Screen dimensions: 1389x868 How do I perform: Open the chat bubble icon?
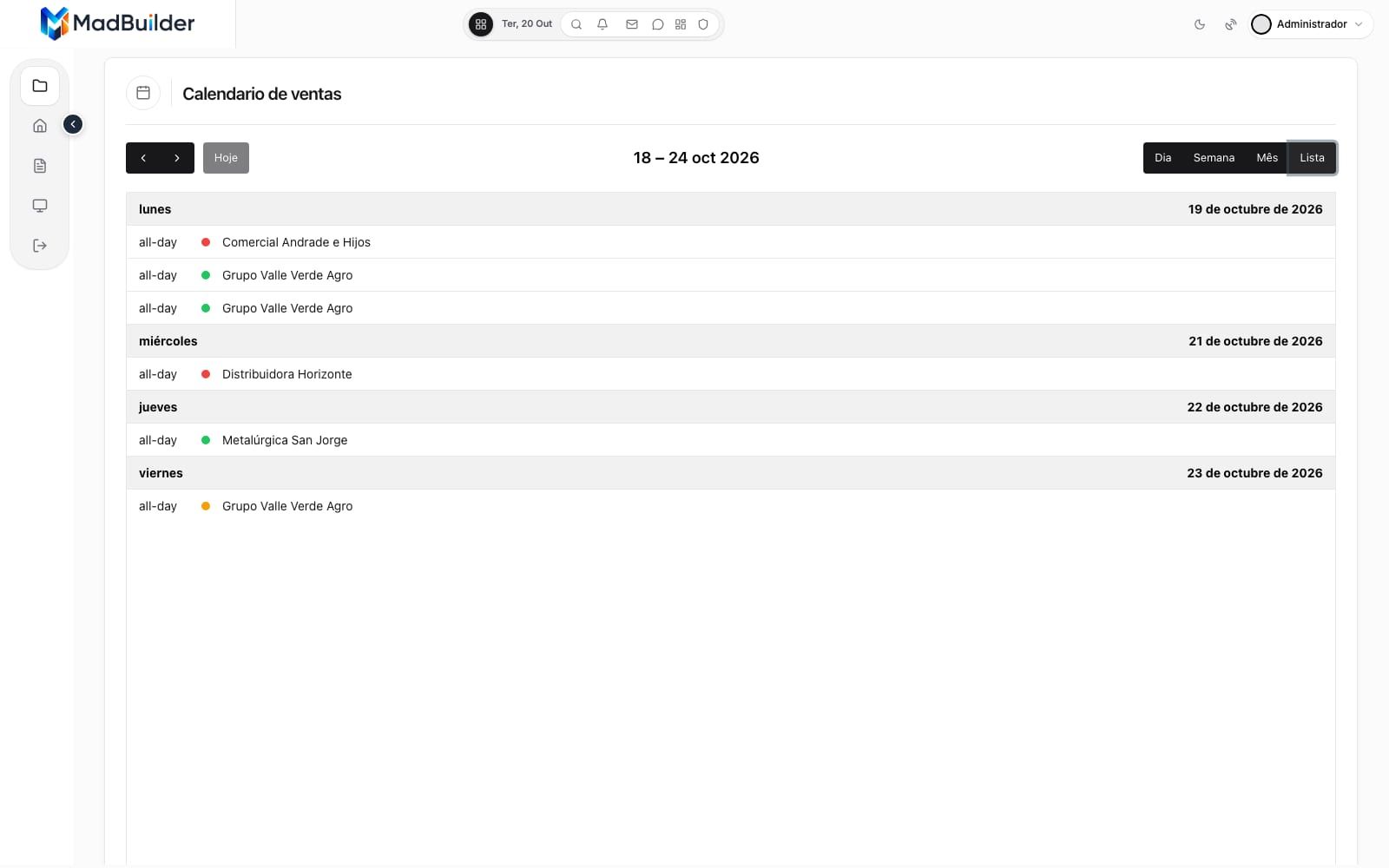click(658, 24)
